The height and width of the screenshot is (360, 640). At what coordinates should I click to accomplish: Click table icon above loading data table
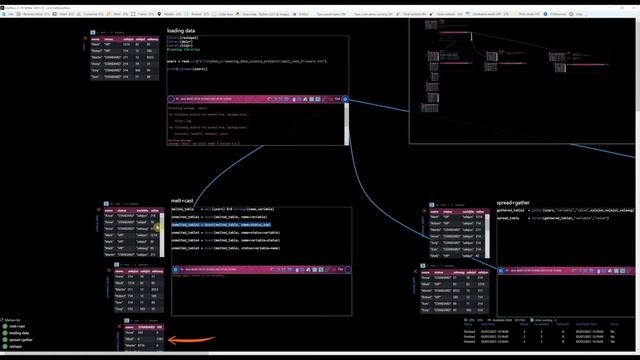coord(93,32)
